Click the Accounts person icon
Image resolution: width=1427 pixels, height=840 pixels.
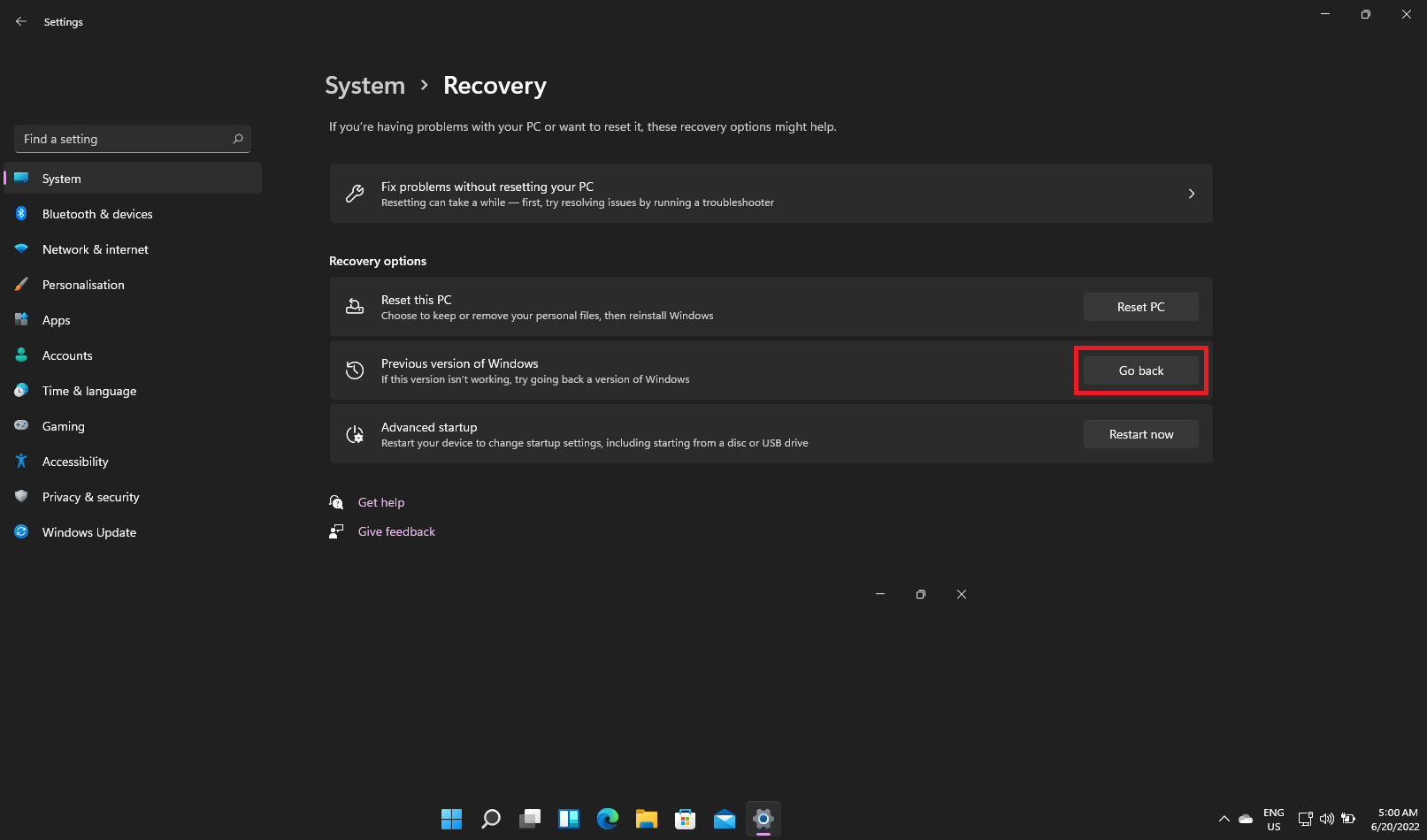tap(21, 355)
